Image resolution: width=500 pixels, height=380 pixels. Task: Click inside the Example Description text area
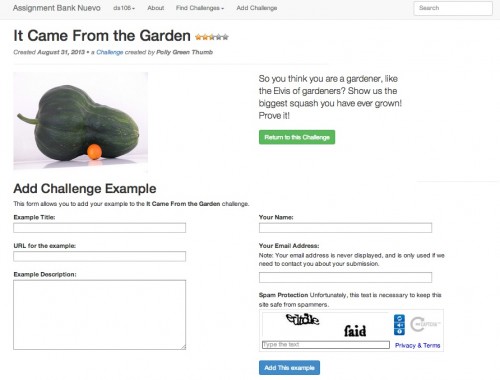100,315
